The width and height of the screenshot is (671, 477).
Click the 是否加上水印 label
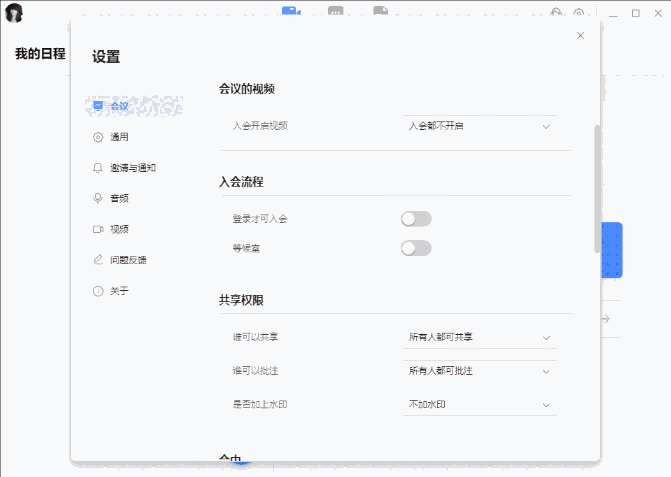tap(260, 404)
